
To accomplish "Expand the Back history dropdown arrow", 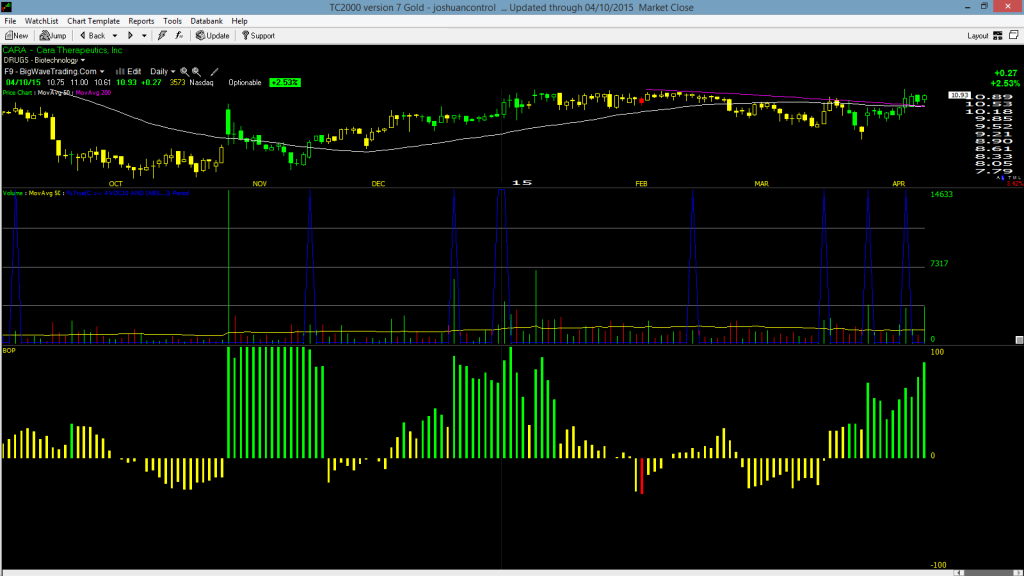I will tap(115, 36).
